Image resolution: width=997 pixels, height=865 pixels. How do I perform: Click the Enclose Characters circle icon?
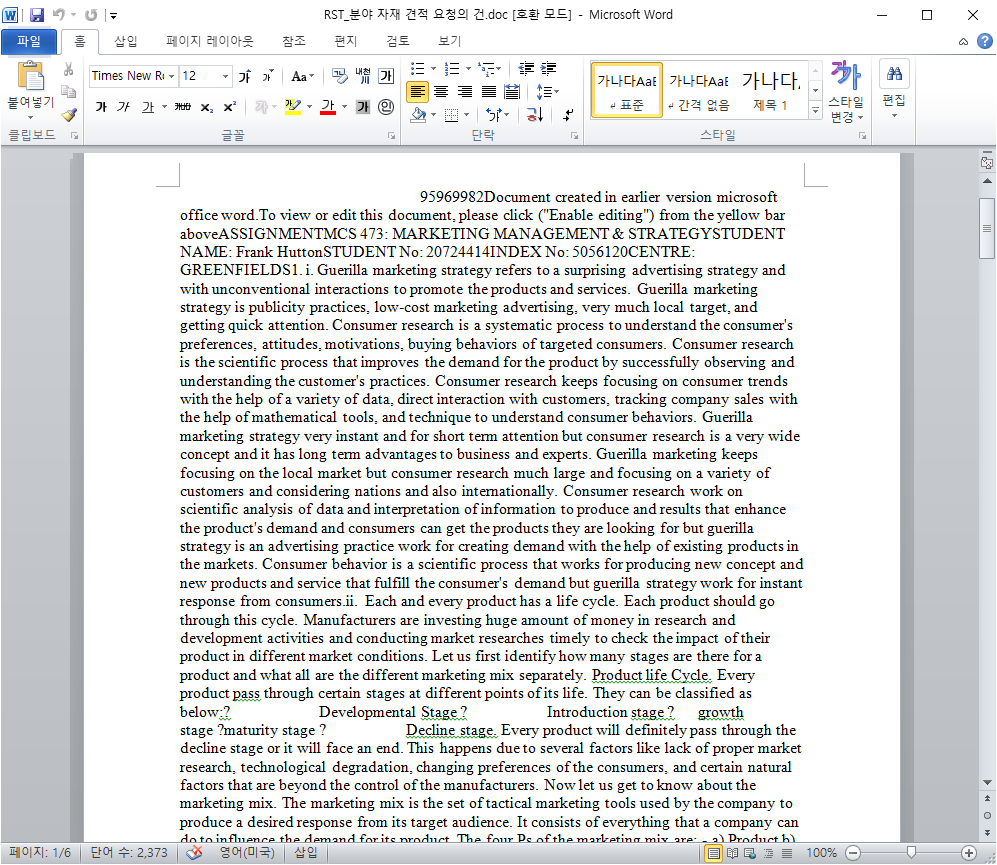(386, 107)
